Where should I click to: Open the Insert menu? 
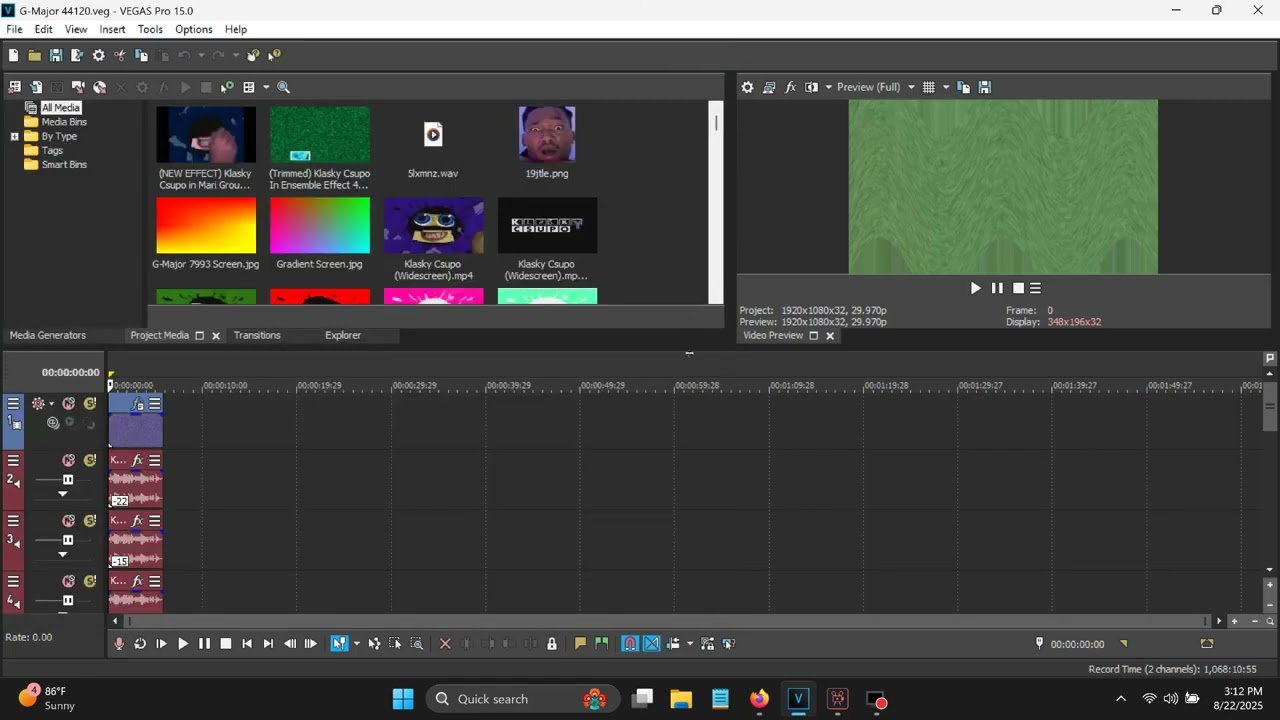(x=112, y=29)
